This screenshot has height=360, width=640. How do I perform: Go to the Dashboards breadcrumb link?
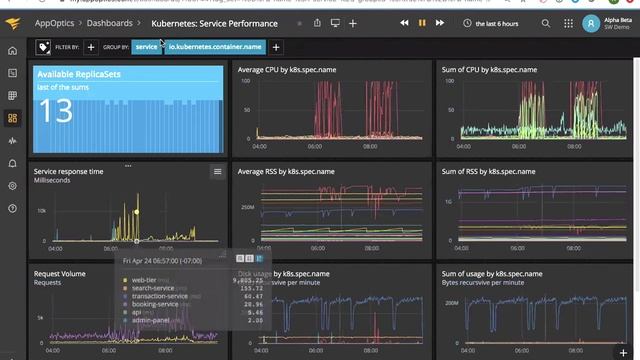pos(109,23)
